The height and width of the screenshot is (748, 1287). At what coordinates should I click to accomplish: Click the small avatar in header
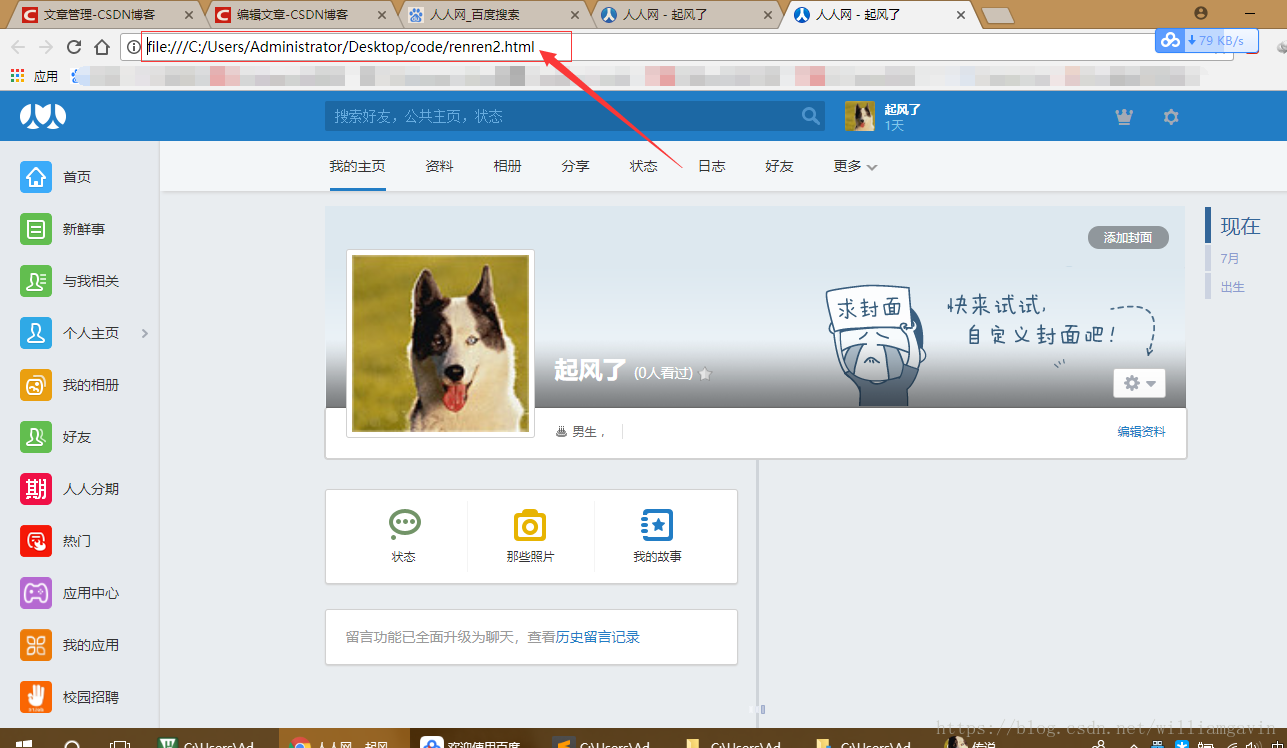click(860, 116)
